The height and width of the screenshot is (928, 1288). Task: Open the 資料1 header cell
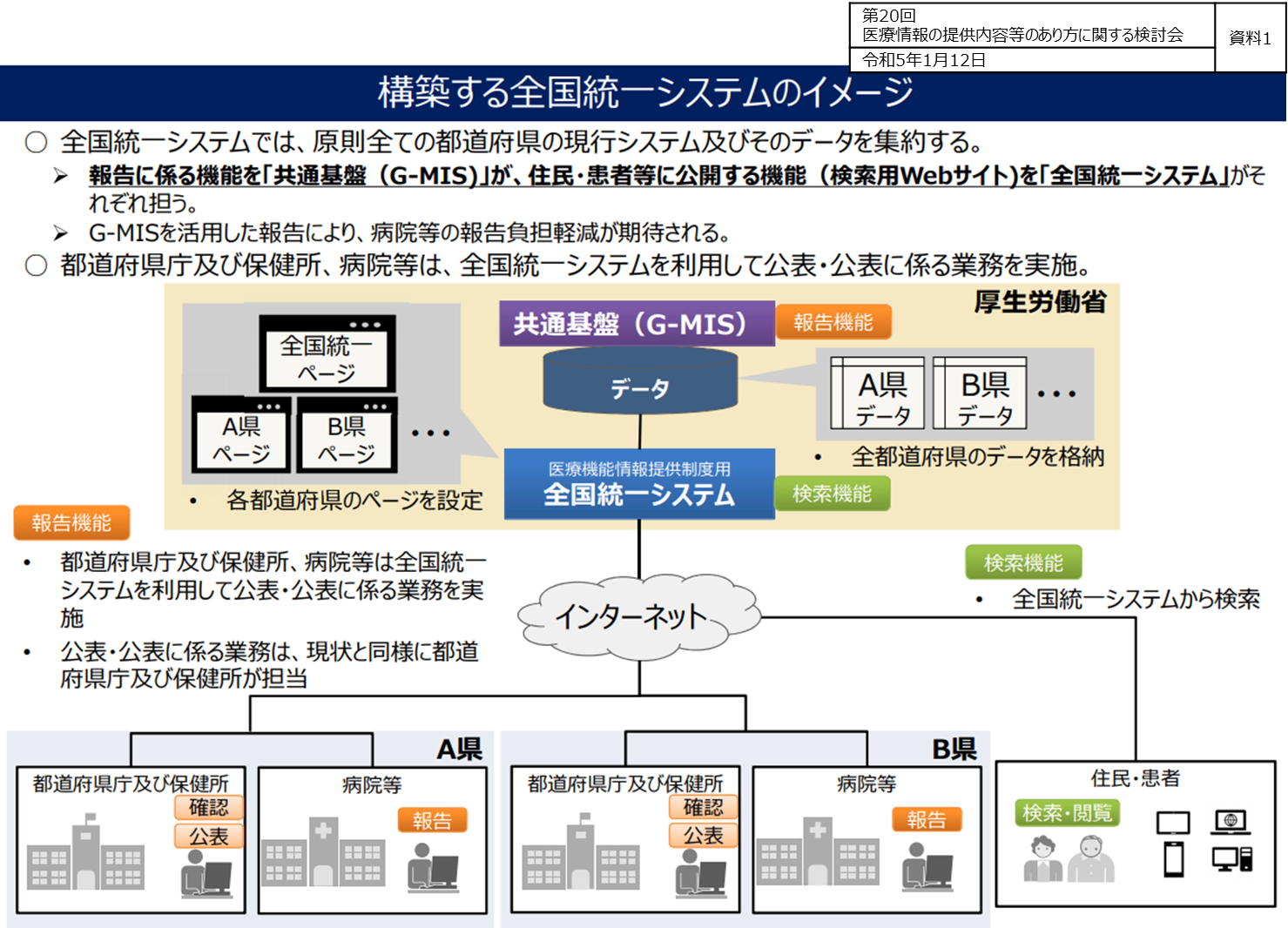[x=1249, y=37]
